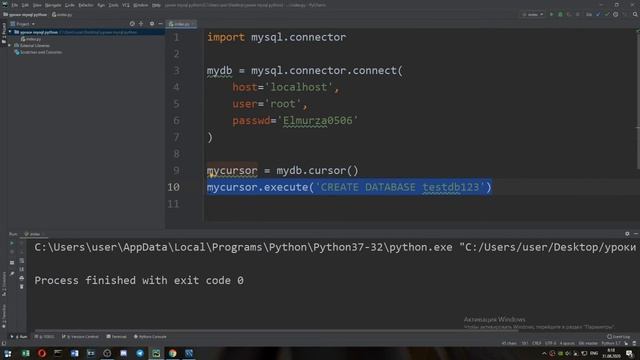Click print icon in Run panel
The height and width of the screenshot is (360, 640).
tap(22, 278)
